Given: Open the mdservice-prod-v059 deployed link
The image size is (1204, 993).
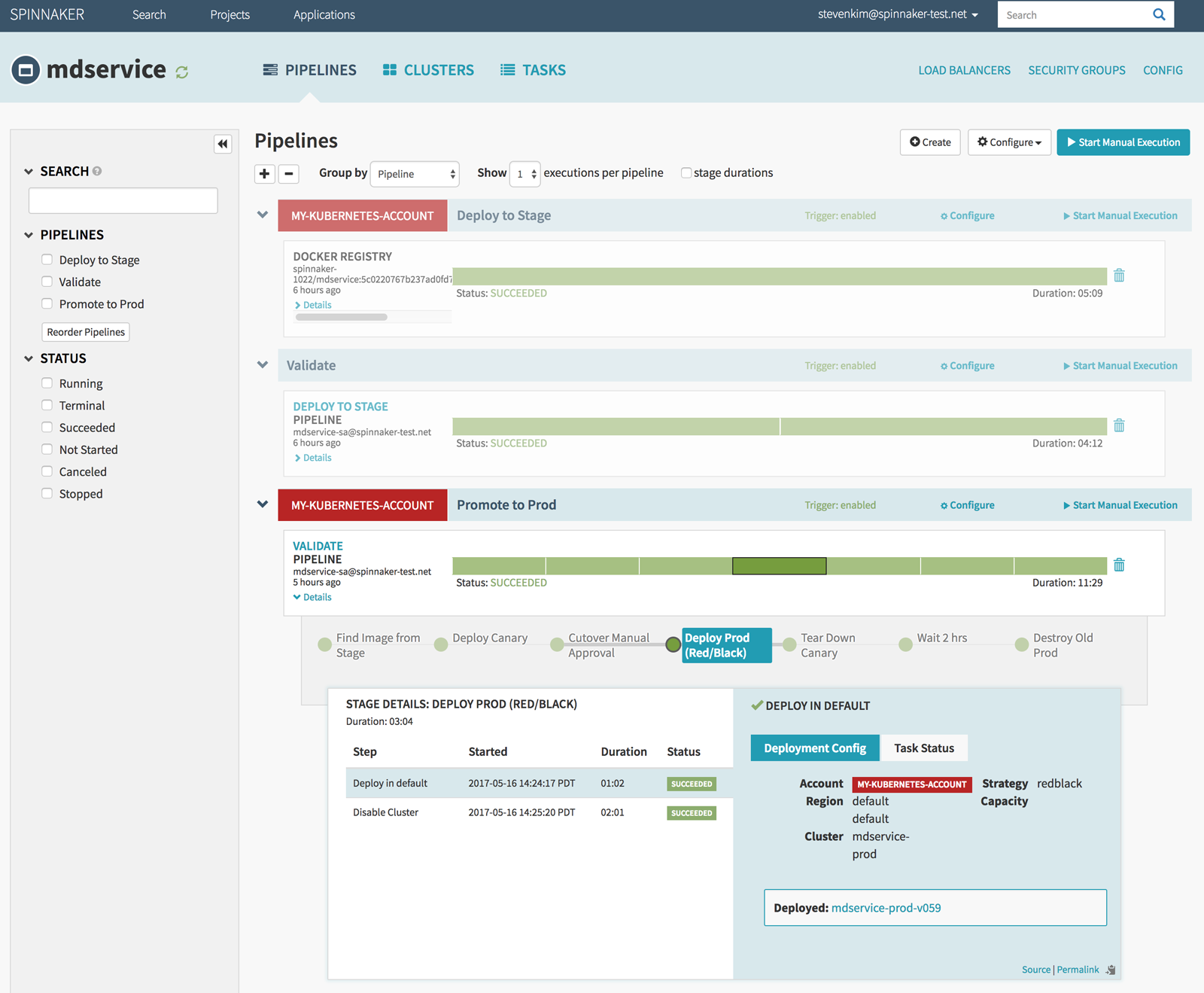Looking at the screenshot, I should (x=886, y=908).
